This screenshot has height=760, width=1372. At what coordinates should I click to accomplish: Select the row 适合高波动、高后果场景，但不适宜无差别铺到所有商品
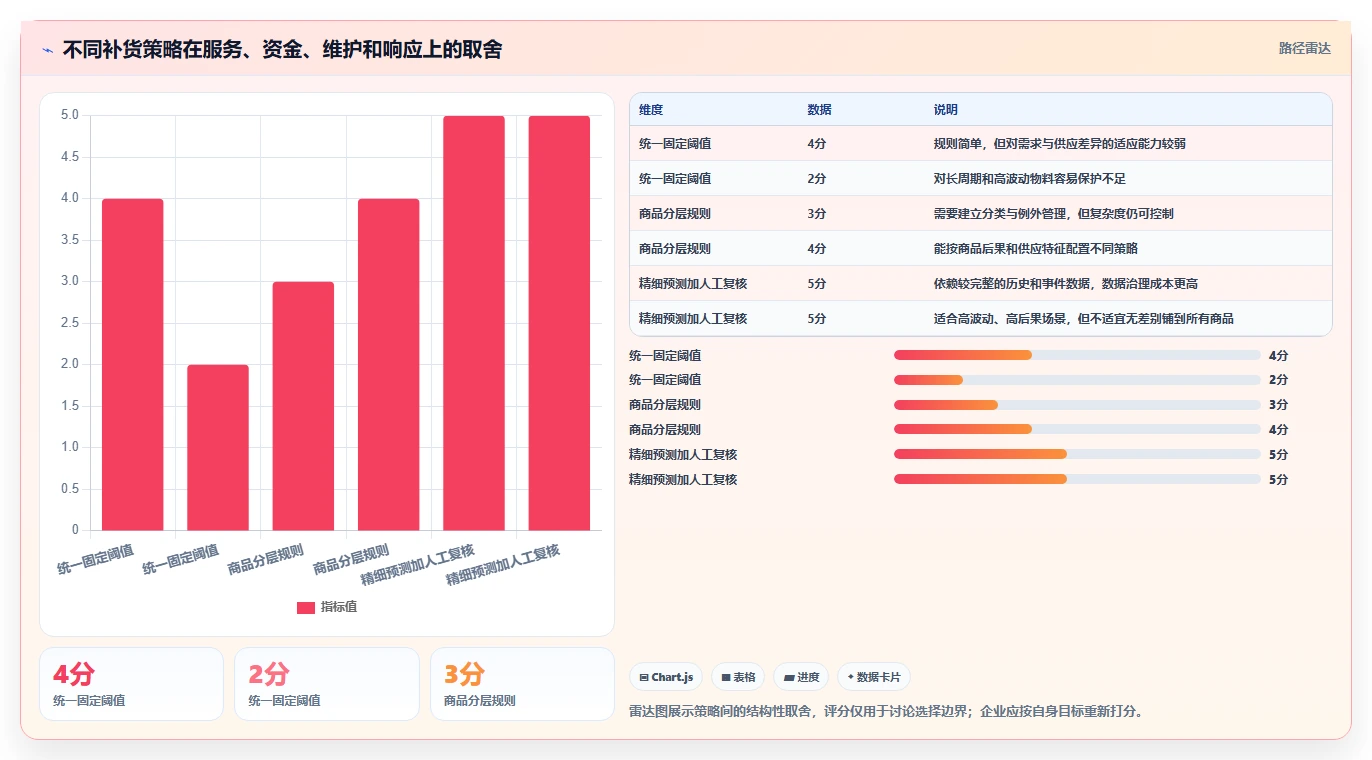980,319
